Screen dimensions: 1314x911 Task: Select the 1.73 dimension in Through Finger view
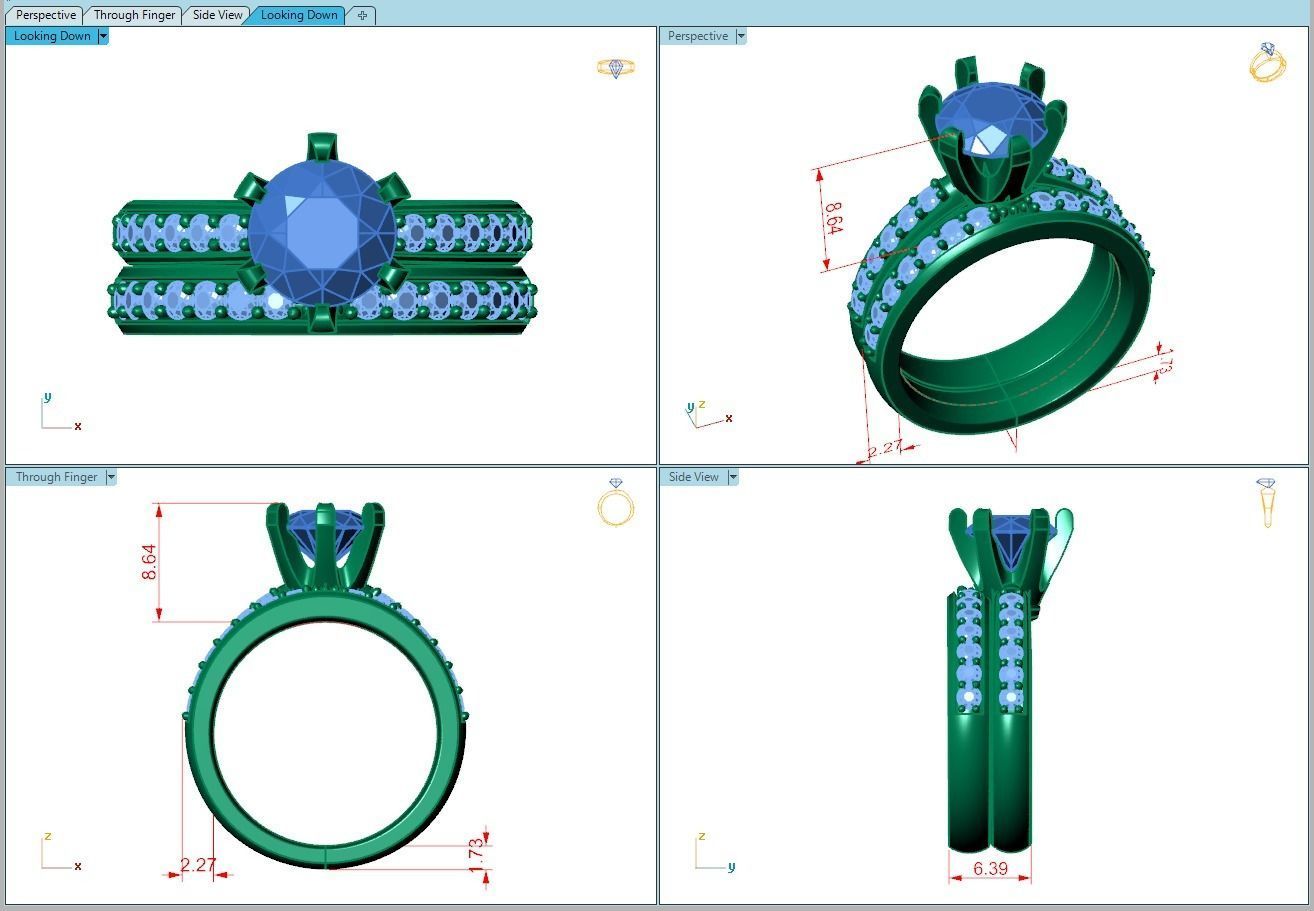coord(476,856)
